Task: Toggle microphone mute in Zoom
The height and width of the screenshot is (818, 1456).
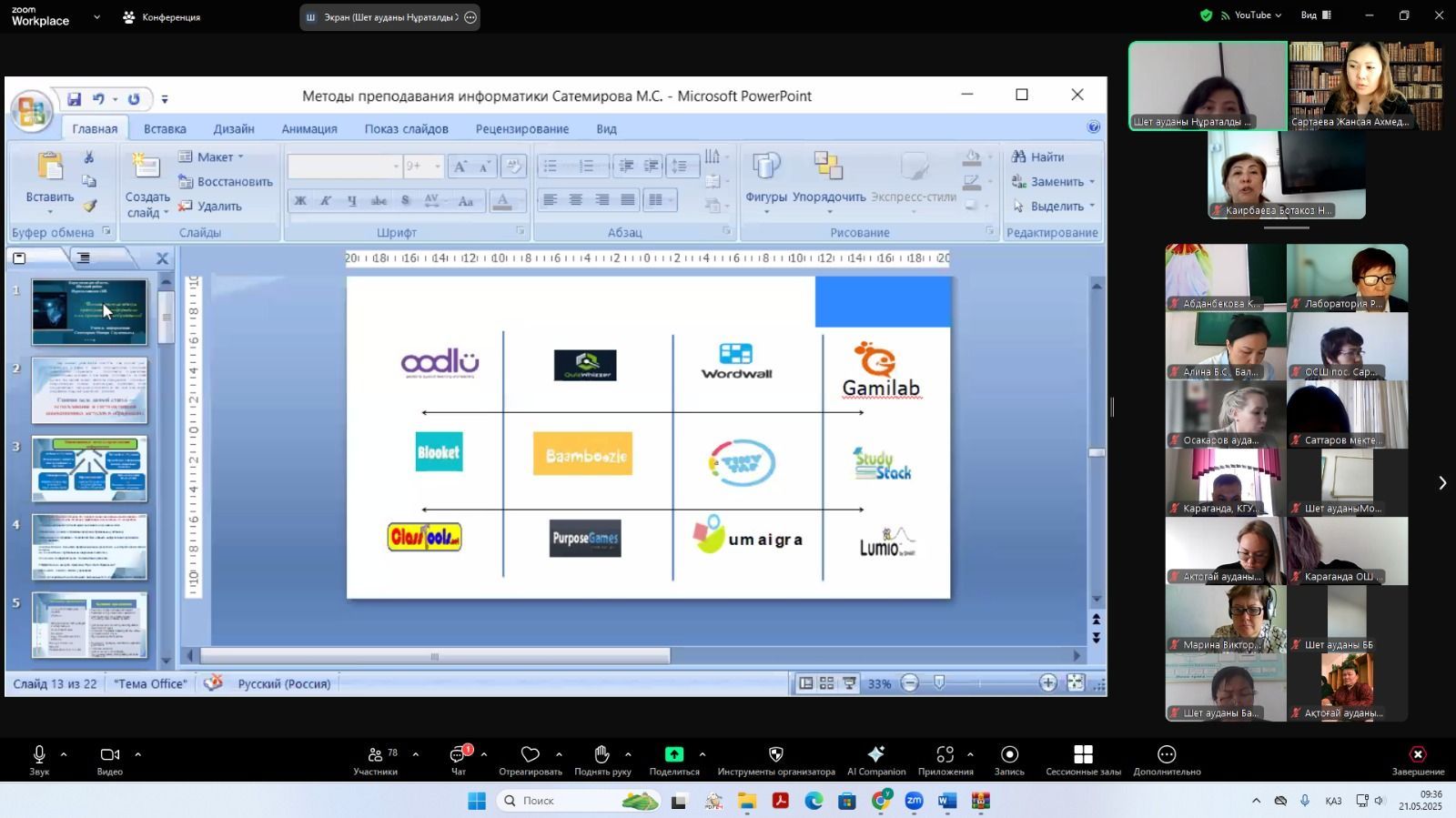Action: (39, 754)
